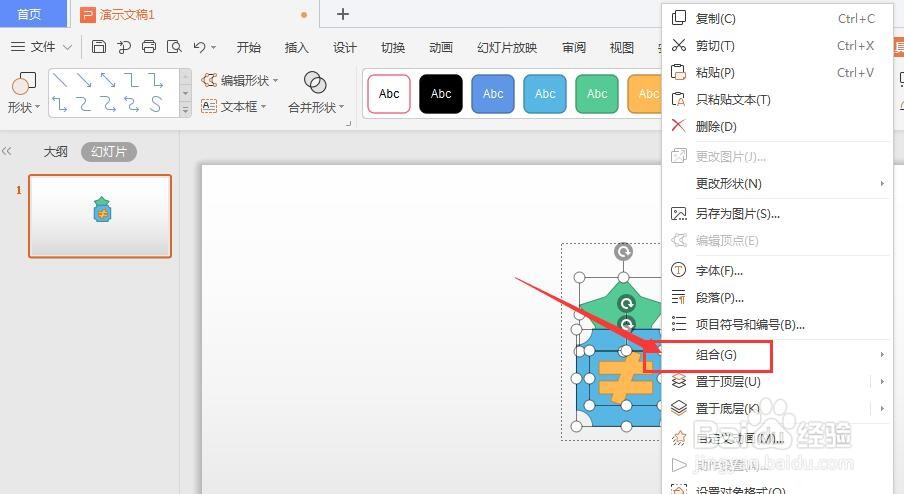Screen dimensions: 904x494
Task: Click the Bullets and numbering icon
Action: (x=679, y=324)
